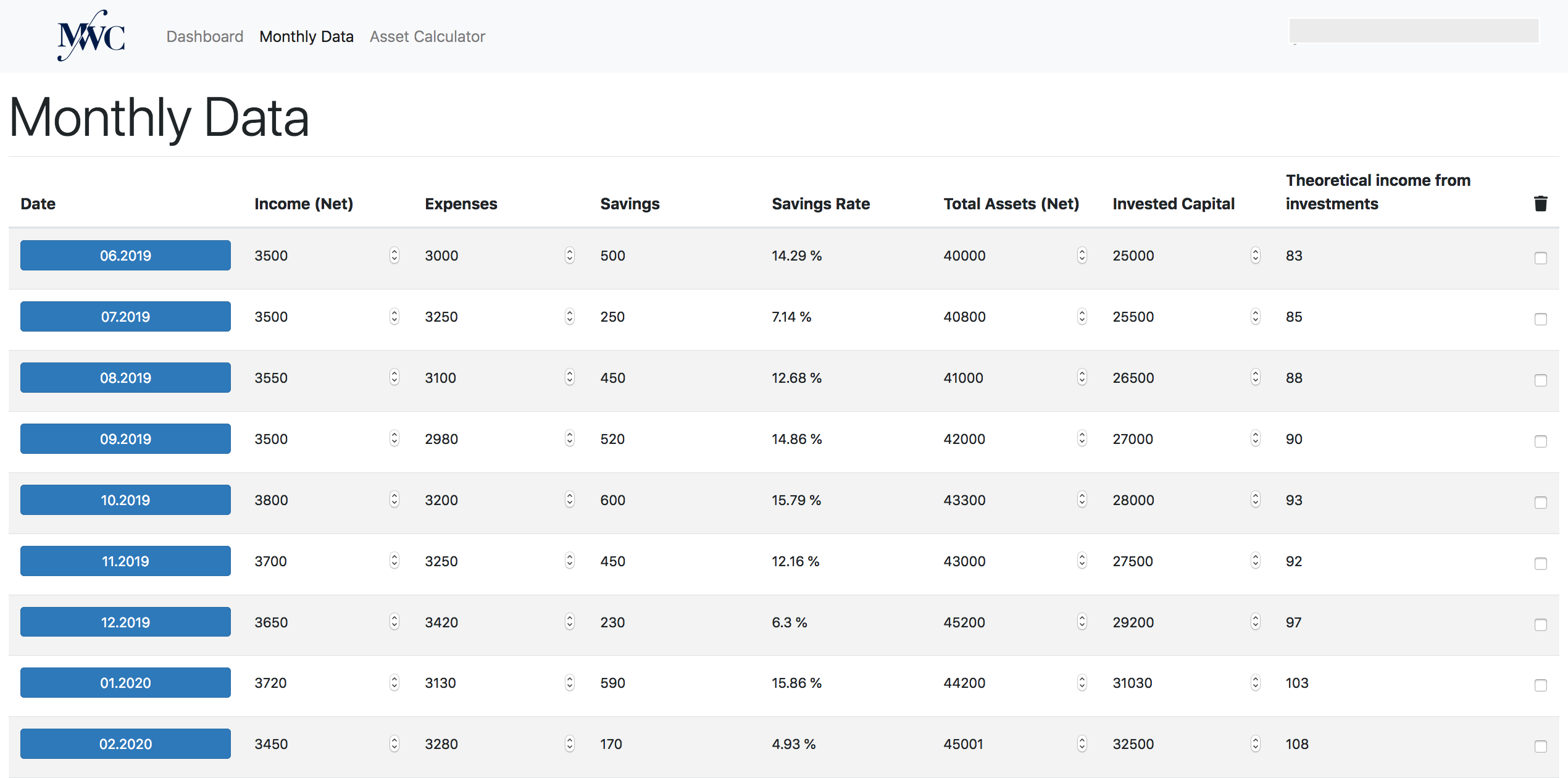The width and height of the screenshot is (1568, 778).
Task: Click the income field showing 3800
Action: 327,500
